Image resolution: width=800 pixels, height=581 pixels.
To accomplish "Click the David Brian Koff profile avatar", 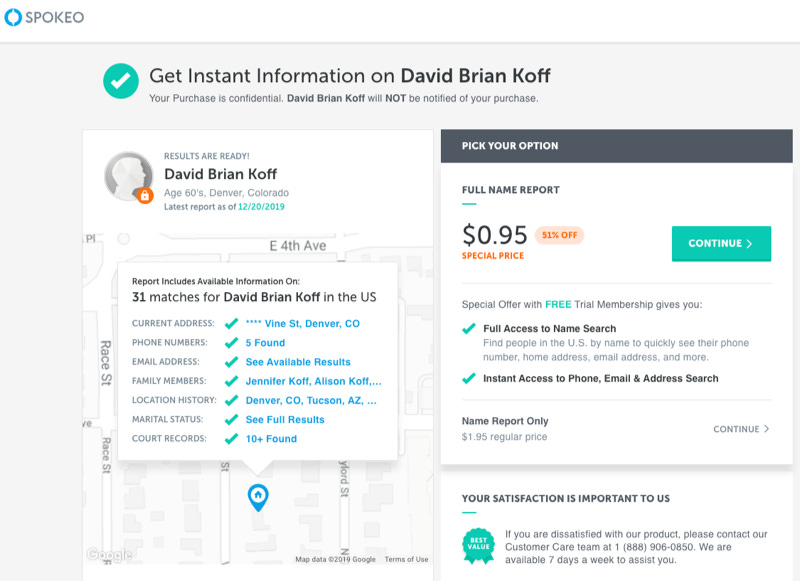I will point(129,176).
